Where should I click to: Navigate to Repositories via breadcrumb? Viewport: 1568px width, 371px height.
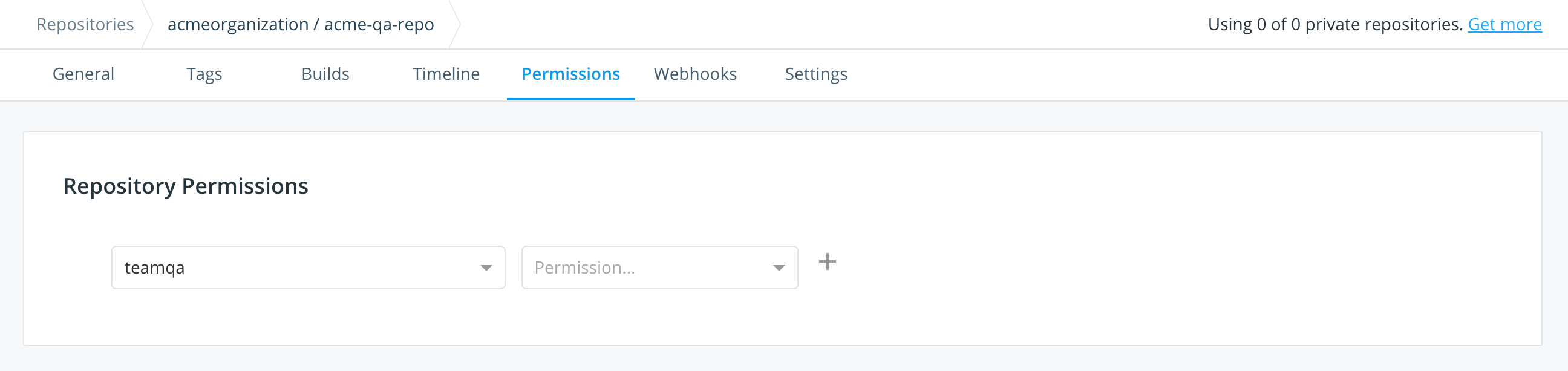tap(85, 24)
